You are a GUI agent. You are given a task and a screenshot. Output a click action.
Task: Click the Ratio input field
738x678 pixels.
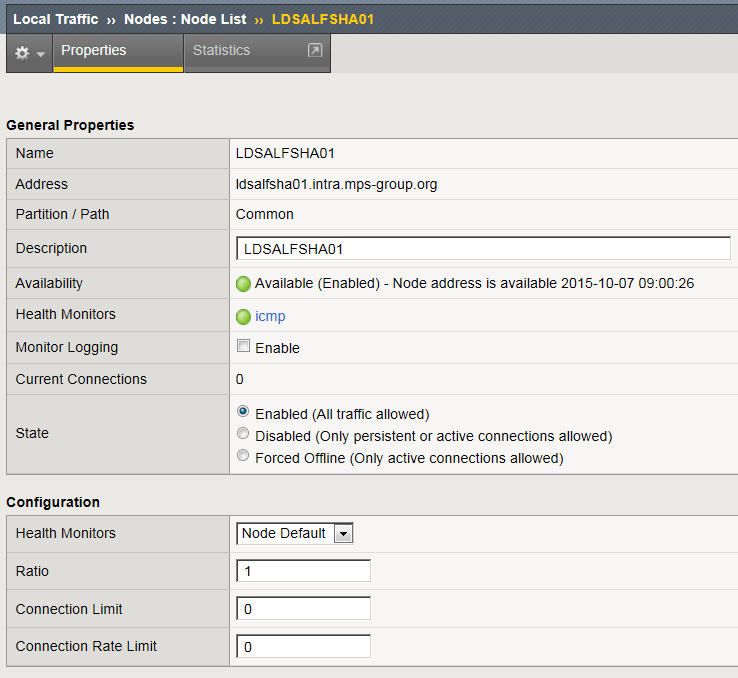303,571
